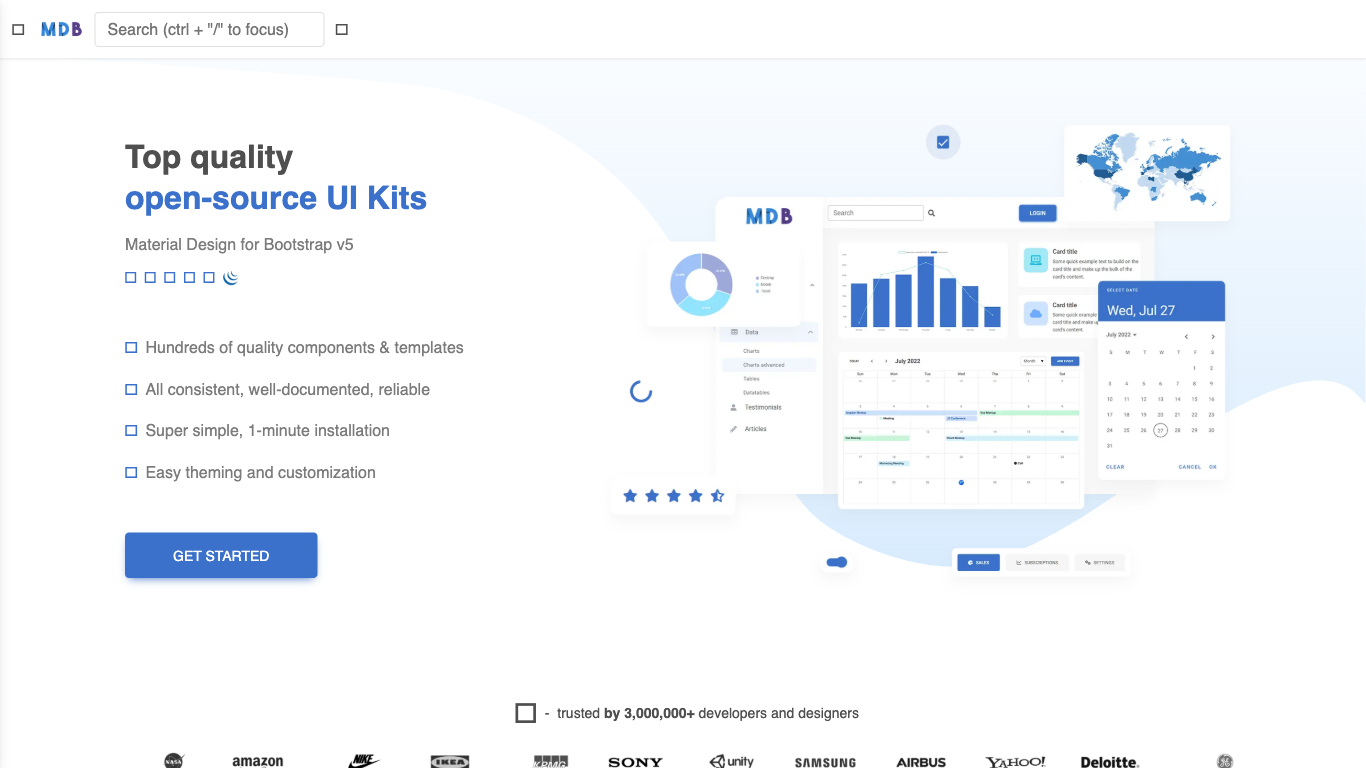The height and width of the screenshot is (768, 1366).
Task: Click the donut chart card
Action: (x=723, y=284)
